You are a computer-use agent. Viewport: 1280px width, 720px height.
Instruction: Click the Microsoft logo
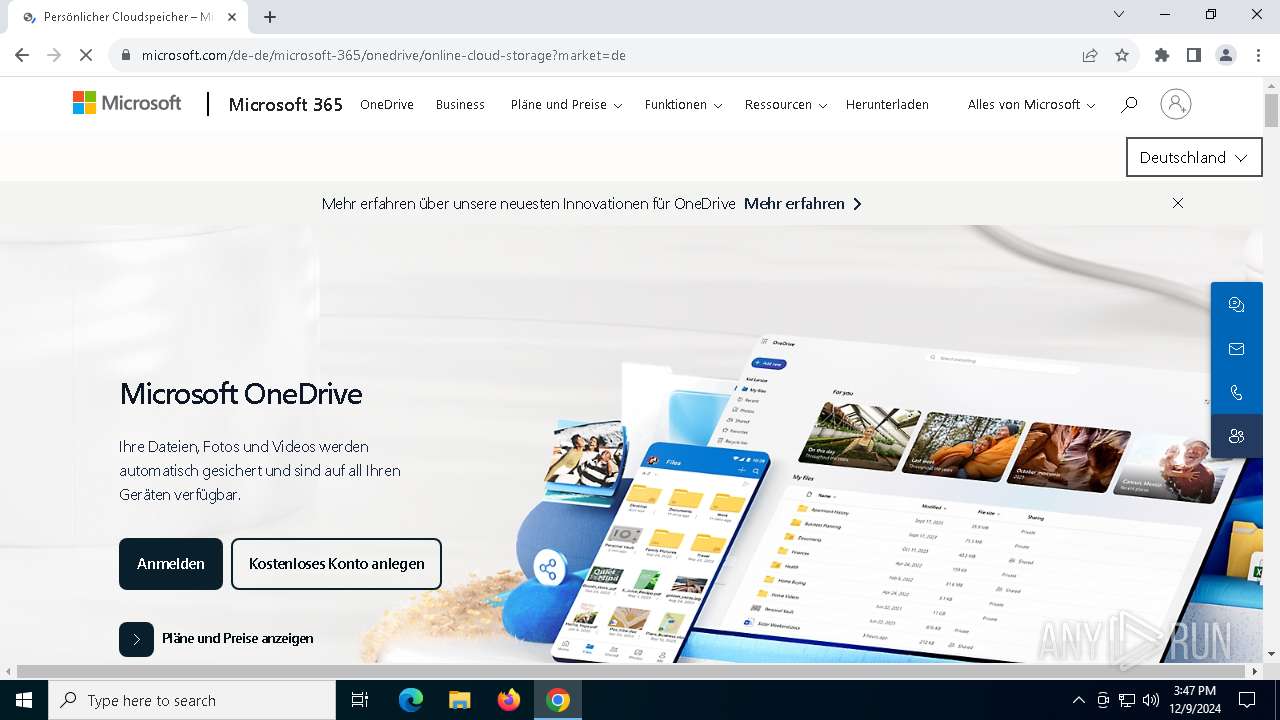coord(127,103)
